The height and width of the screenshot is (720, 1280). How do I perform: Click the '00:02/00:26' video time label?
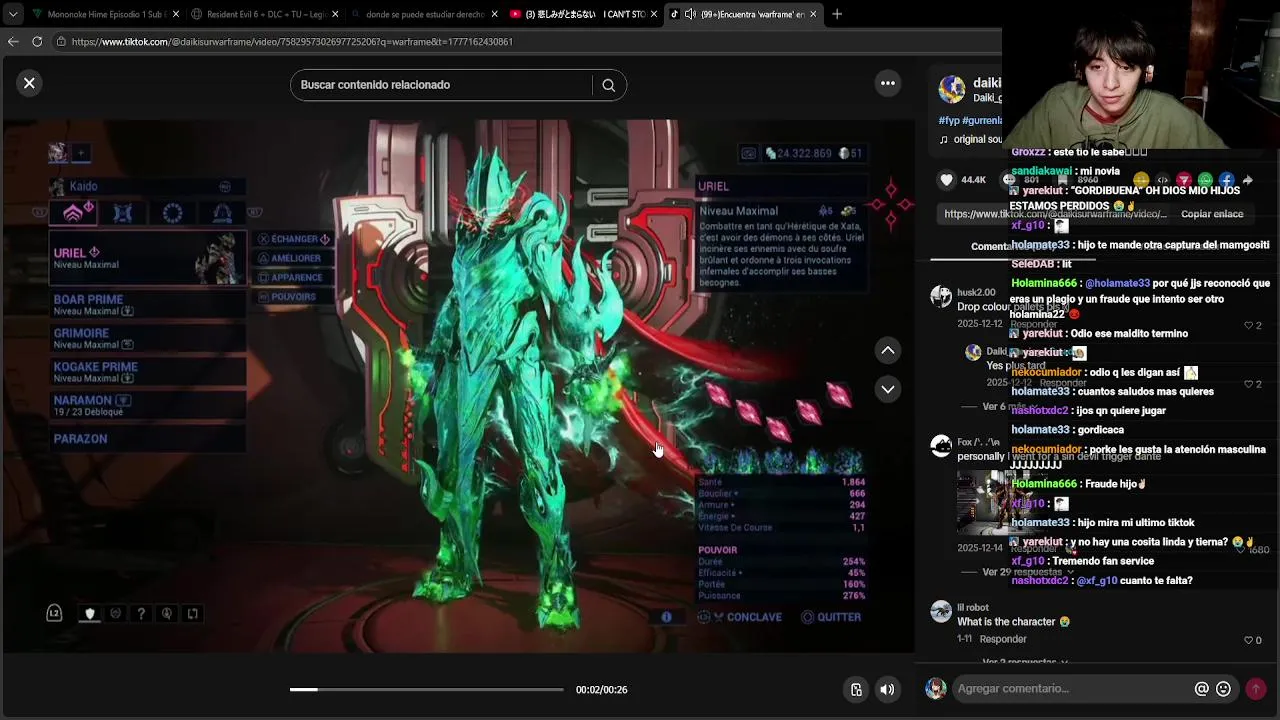[x=601, y=689]
